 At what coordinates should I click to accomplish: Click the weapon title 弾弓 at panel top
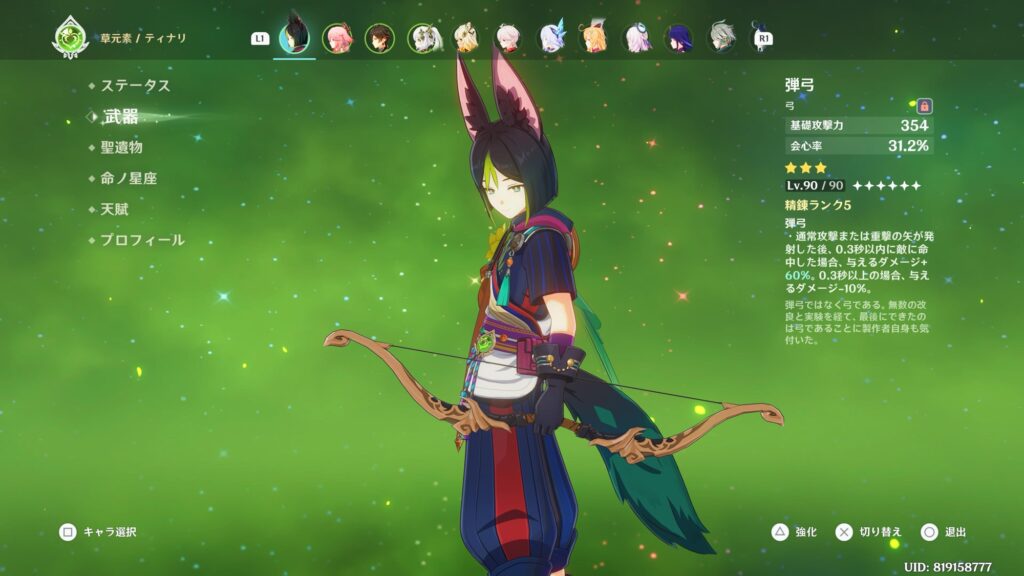[x=799, y=85]
